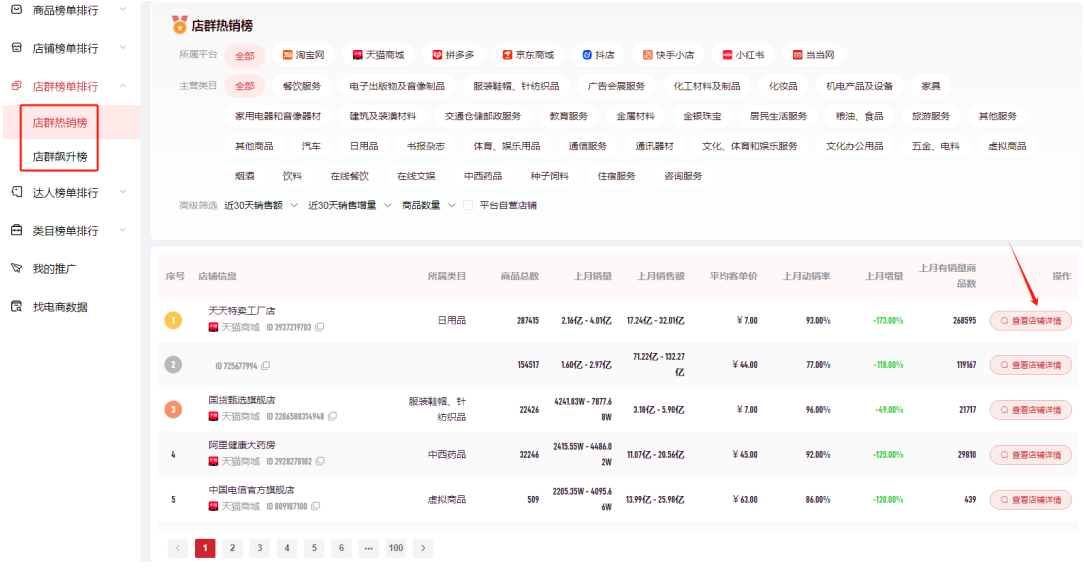The height and width of the screenshot is (568, 1084).
Task: Copy store ID 725677994 with the copy icon
Action: [265, 366]
